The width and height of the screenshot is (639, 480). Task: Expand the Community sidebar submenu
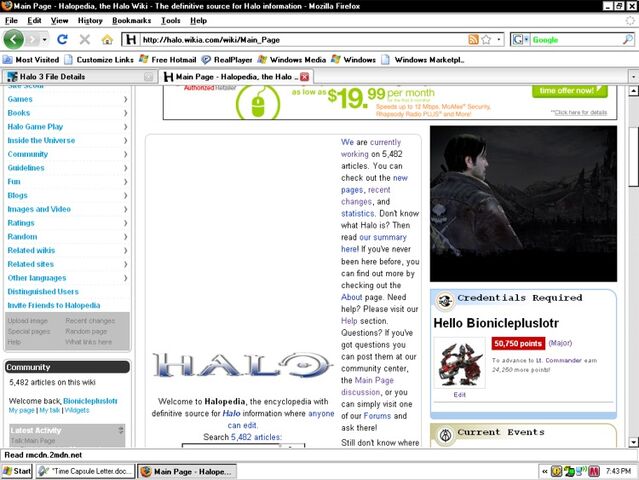click(x=125, y=154)
